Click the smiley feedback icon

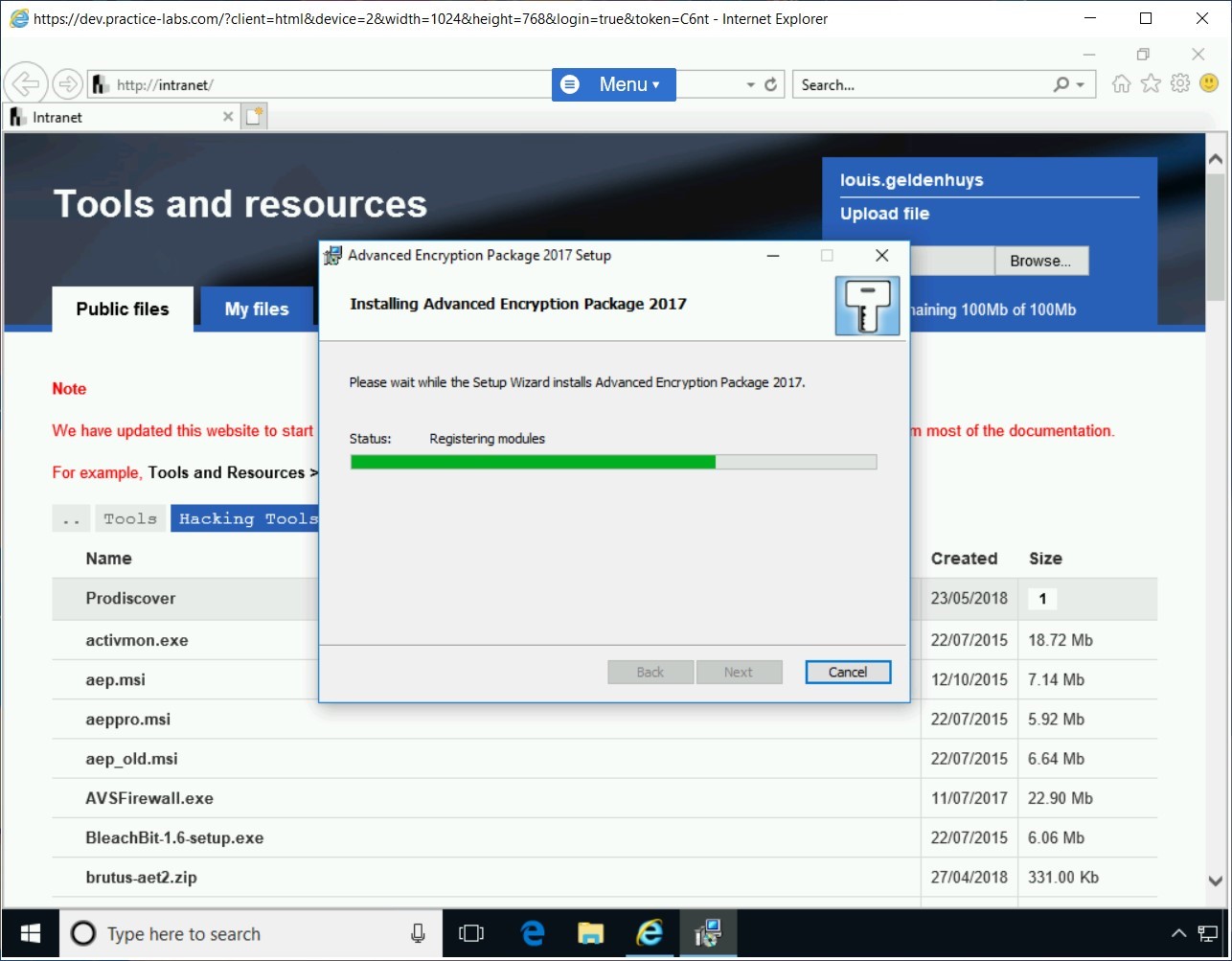pos(1209,84)
